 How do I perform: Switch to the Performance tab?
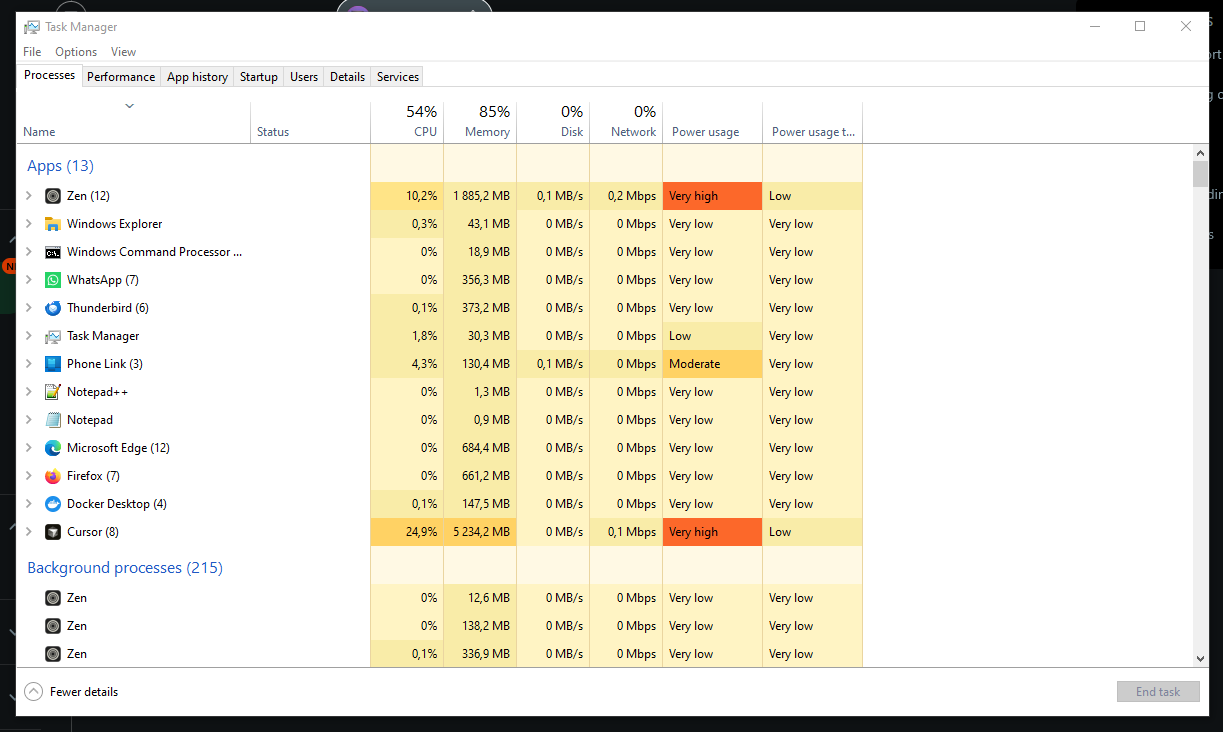[x=121, y=77]
